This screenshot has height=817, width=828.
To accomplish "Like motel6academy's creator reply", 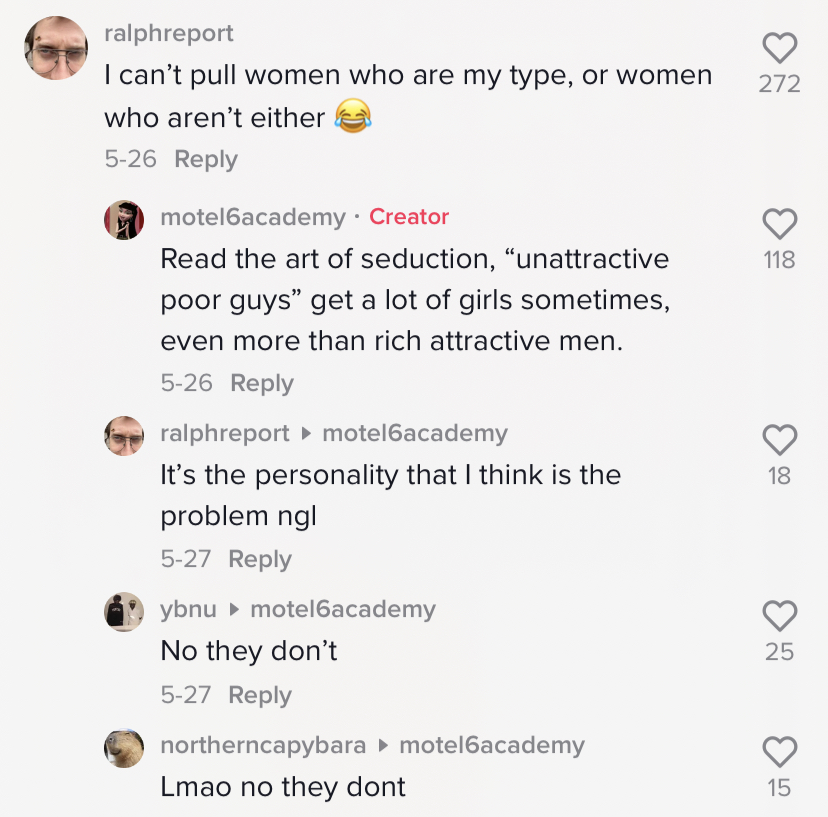I will click(779, 223).
